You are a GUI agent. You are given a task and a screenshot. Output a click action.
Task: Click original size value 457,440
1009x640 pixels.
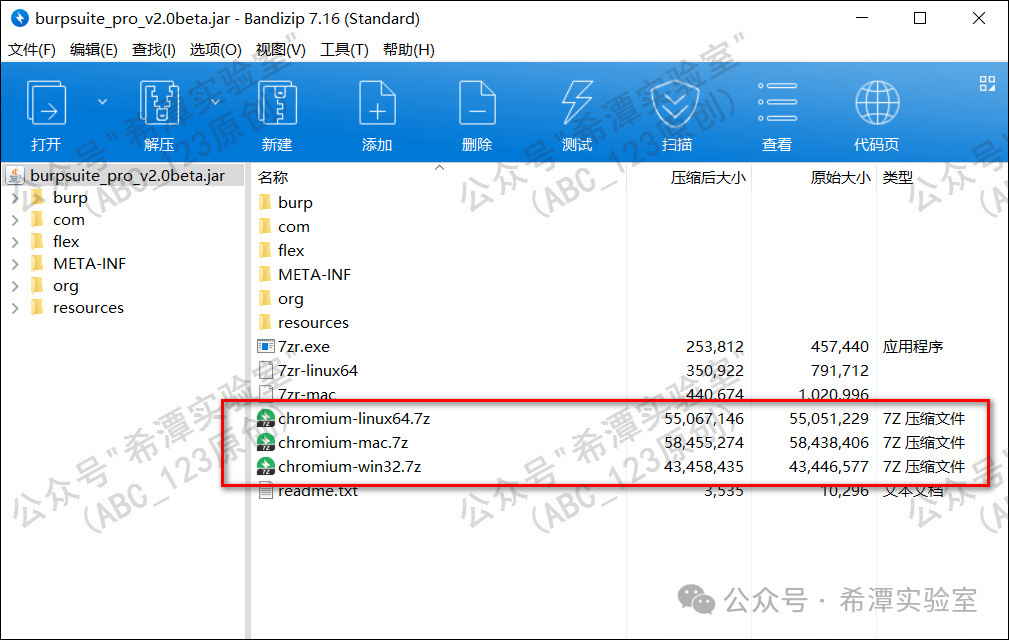(839, 347)
